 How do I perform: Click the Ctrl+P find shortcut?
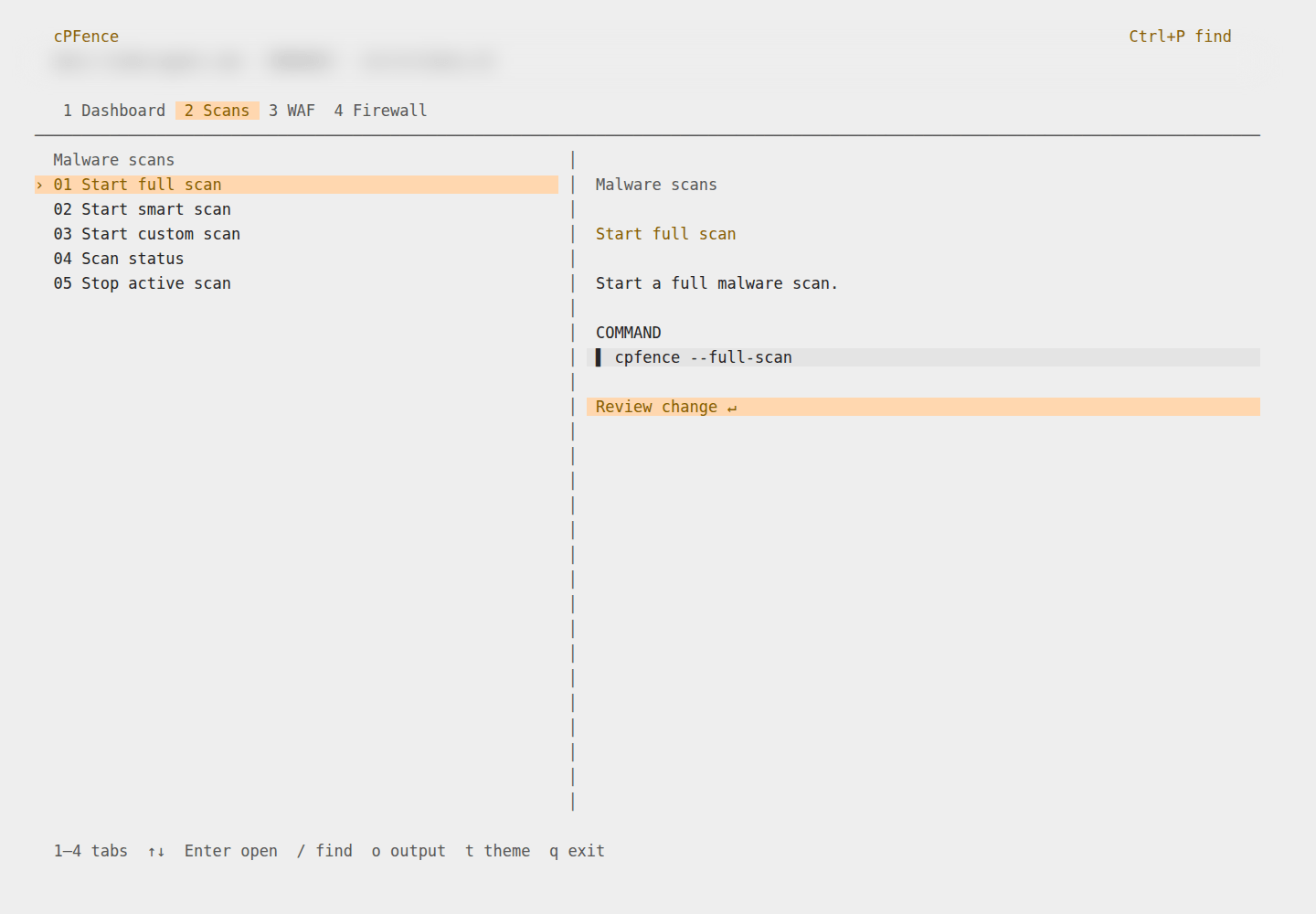click(x=1180, y=37)
